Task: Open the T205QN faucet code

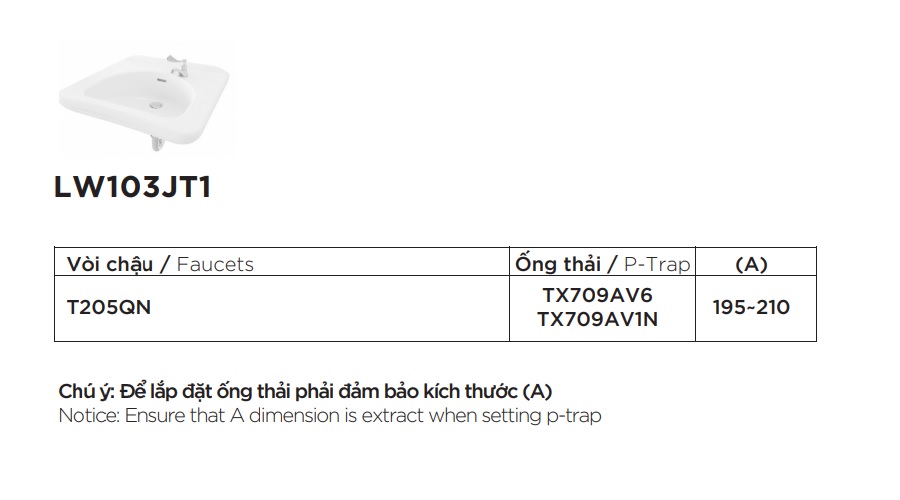Action: tap(108, 308)
